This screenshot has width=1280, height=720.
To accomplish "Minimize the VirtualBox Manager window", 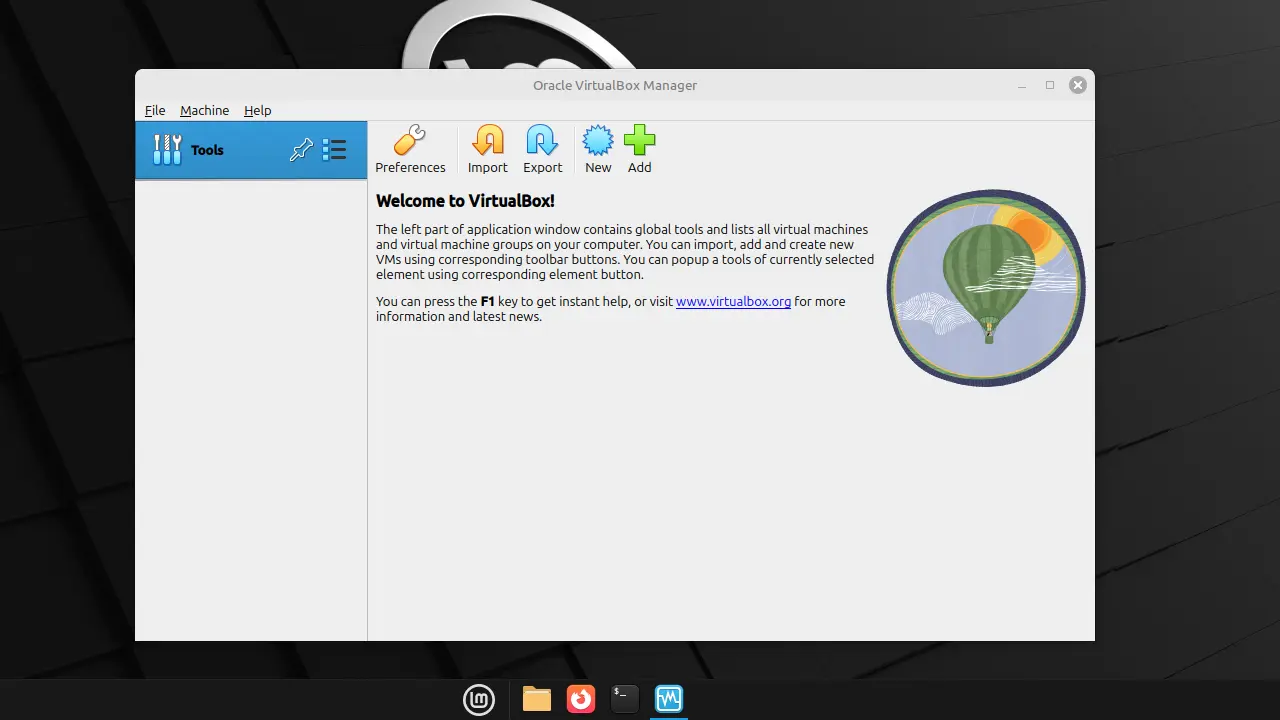I will pos(1022,85).
